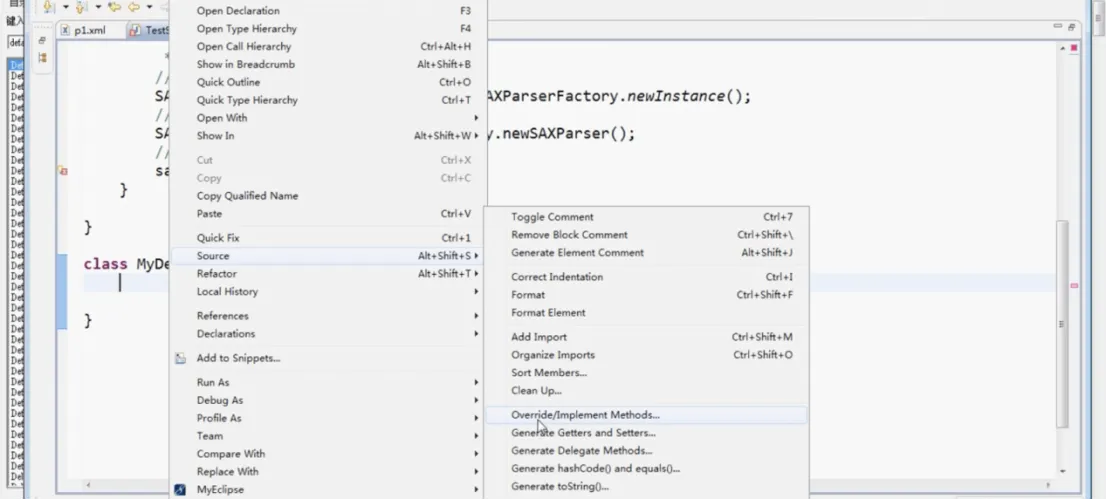Click the editor scrollbar down arrow

point(1062,470)
